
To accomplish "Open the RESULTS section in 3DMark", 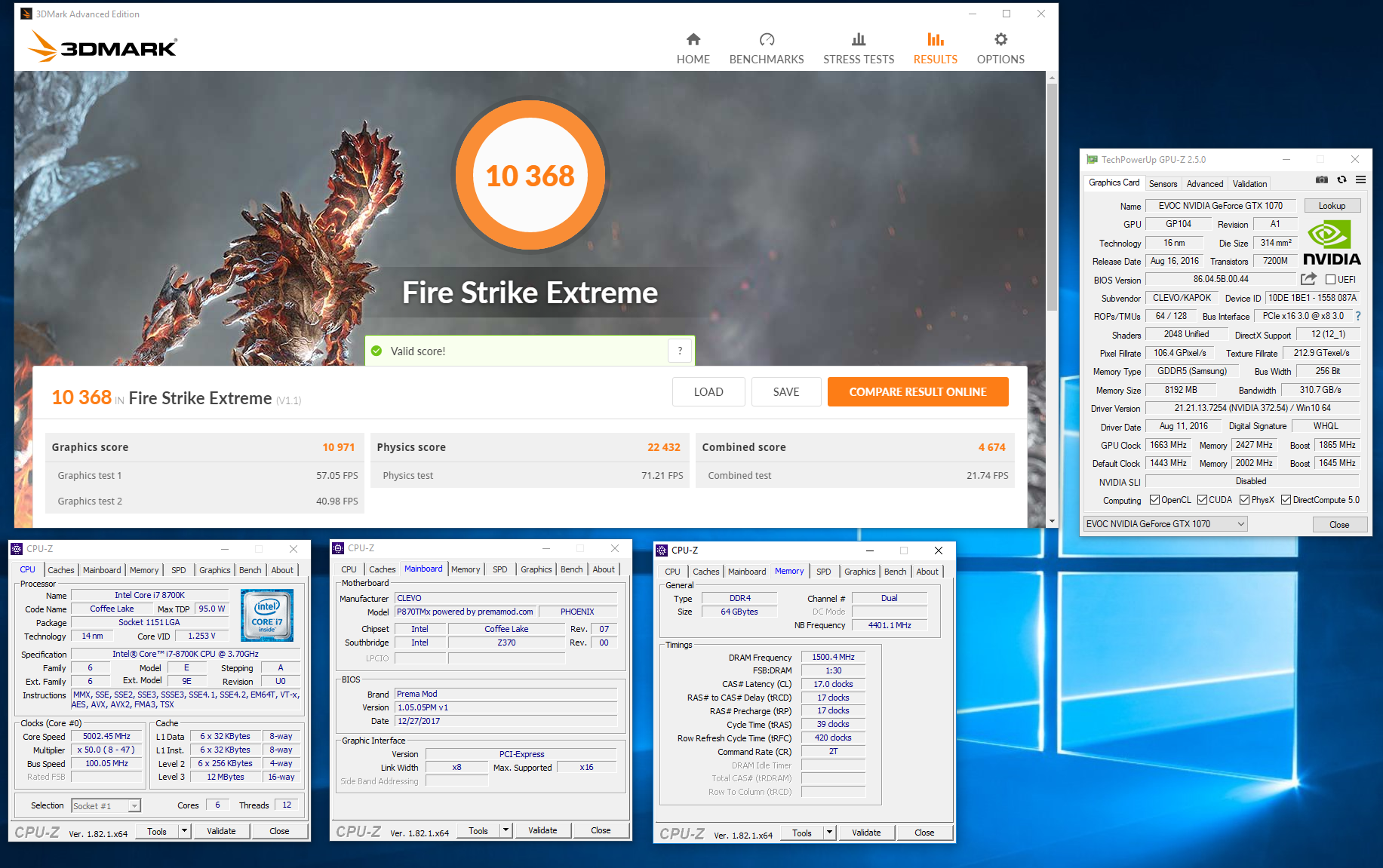I will (936, 49).
